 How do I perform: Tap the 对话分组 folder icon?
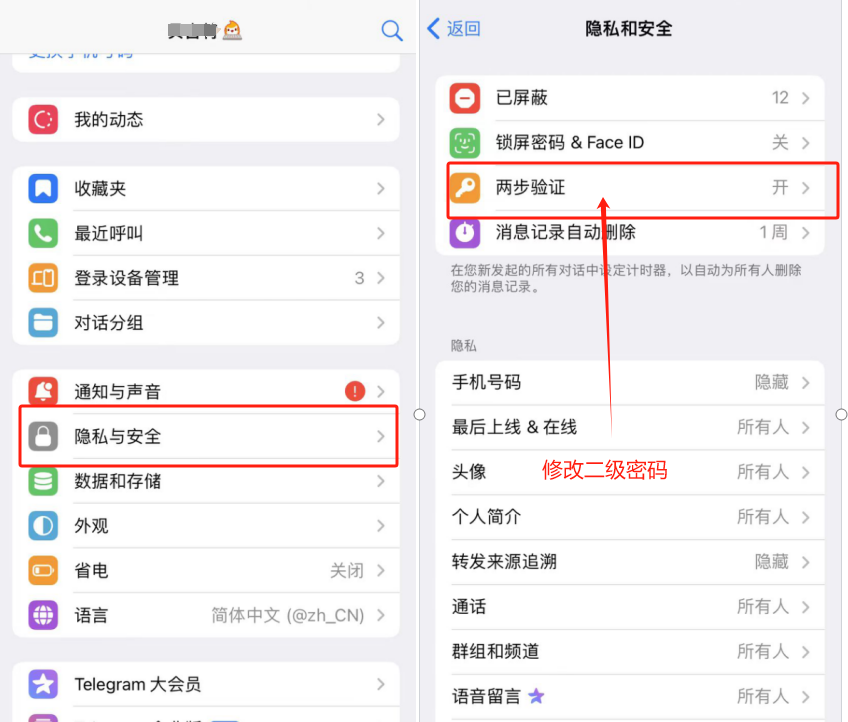[43, 323]
